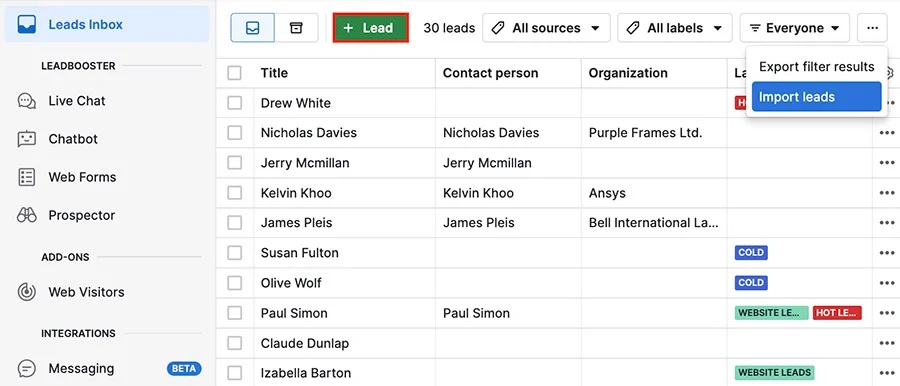
Task: Choose Export filter results menu item
Action: tap(816, 67)
